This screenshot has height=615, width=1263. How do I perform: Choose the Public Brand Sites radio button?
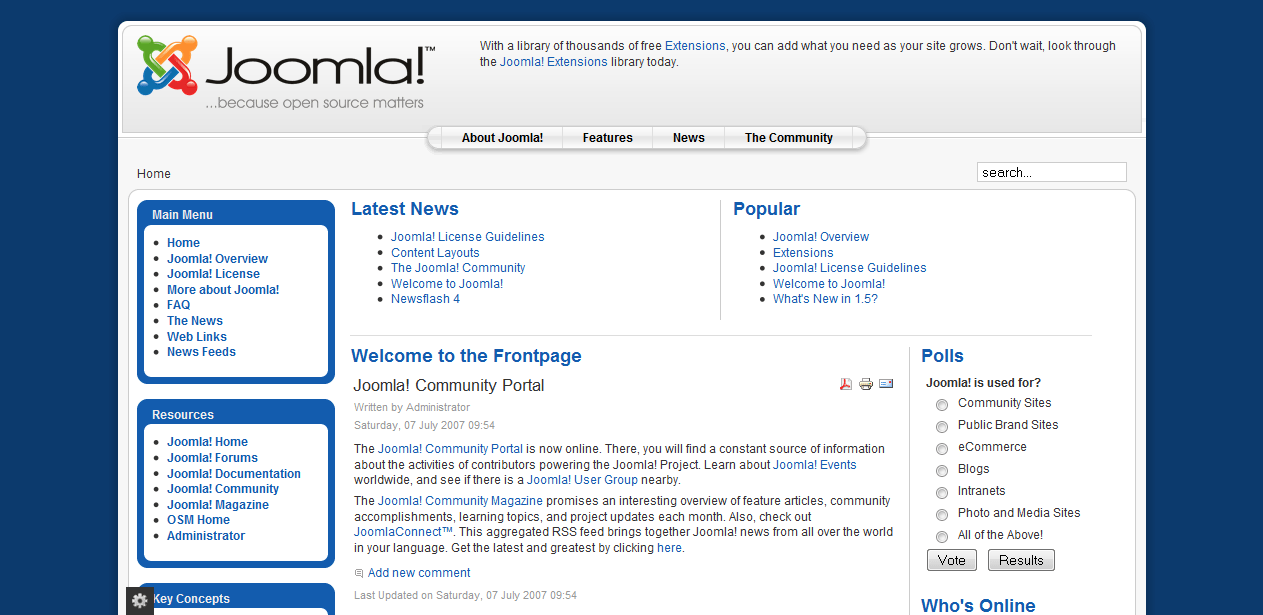[x=942, y=427]
